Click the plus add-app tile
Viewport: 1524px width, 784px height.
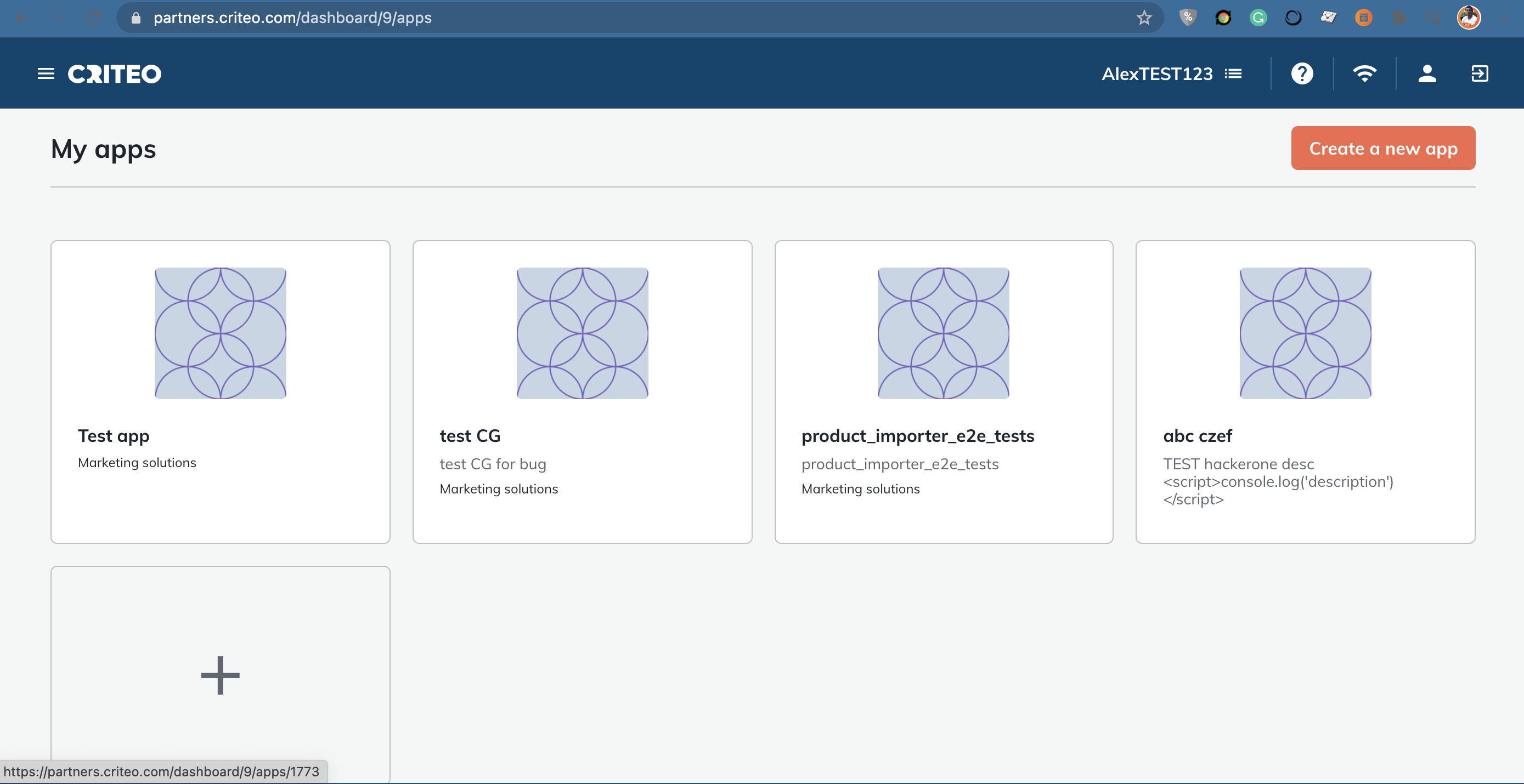[x=220, y=674]
